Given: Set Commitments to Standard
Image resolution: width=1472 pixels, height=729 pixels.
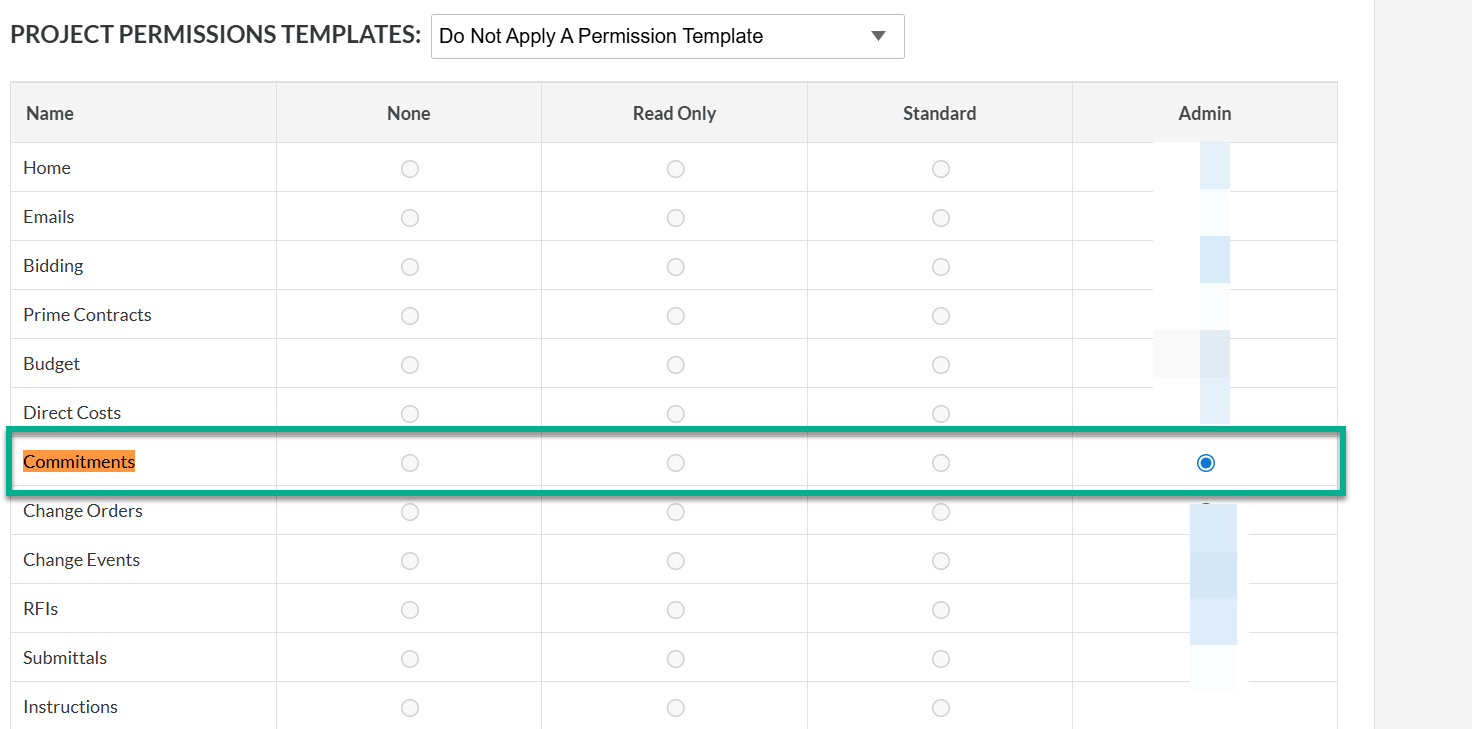Looking at the screenshot, I should [941, 463].
